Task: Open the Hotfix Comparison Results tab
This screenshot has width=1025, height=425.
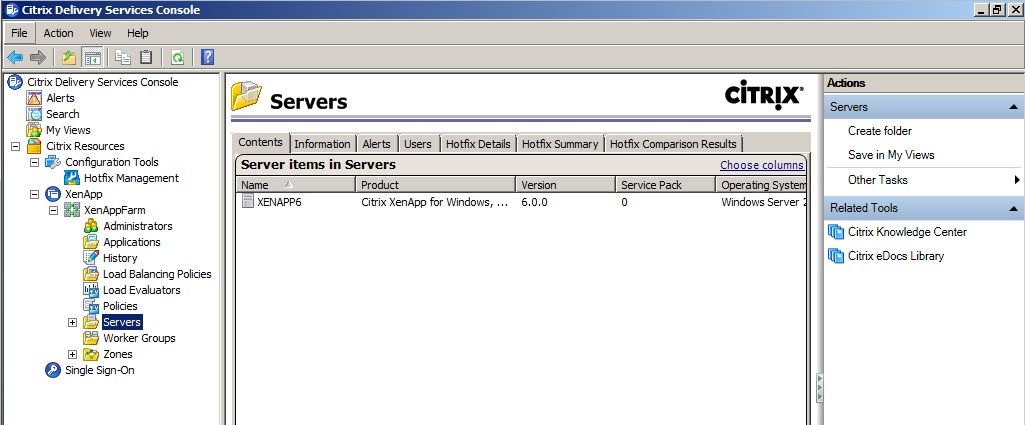Action: click(x=673, y=144)
